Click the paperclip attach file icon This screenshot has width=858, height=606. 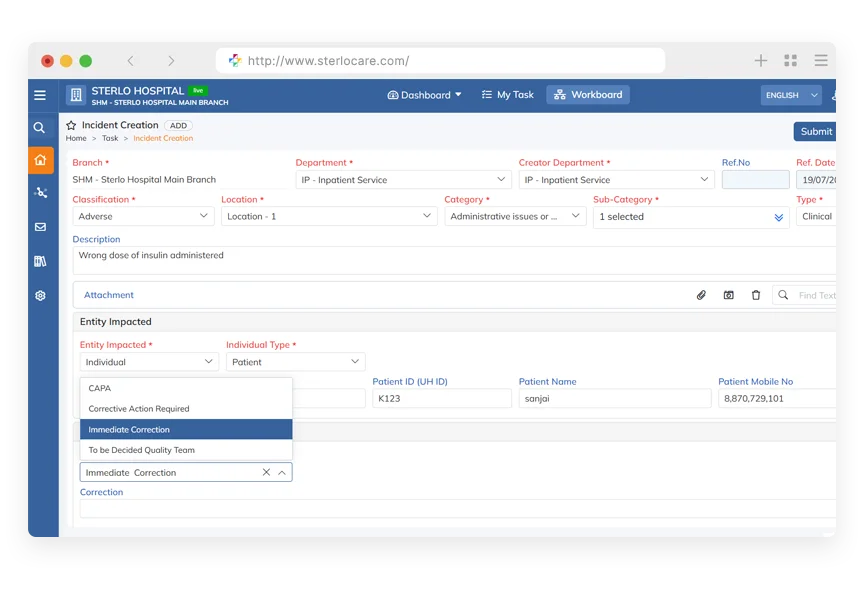coord(701,295)
